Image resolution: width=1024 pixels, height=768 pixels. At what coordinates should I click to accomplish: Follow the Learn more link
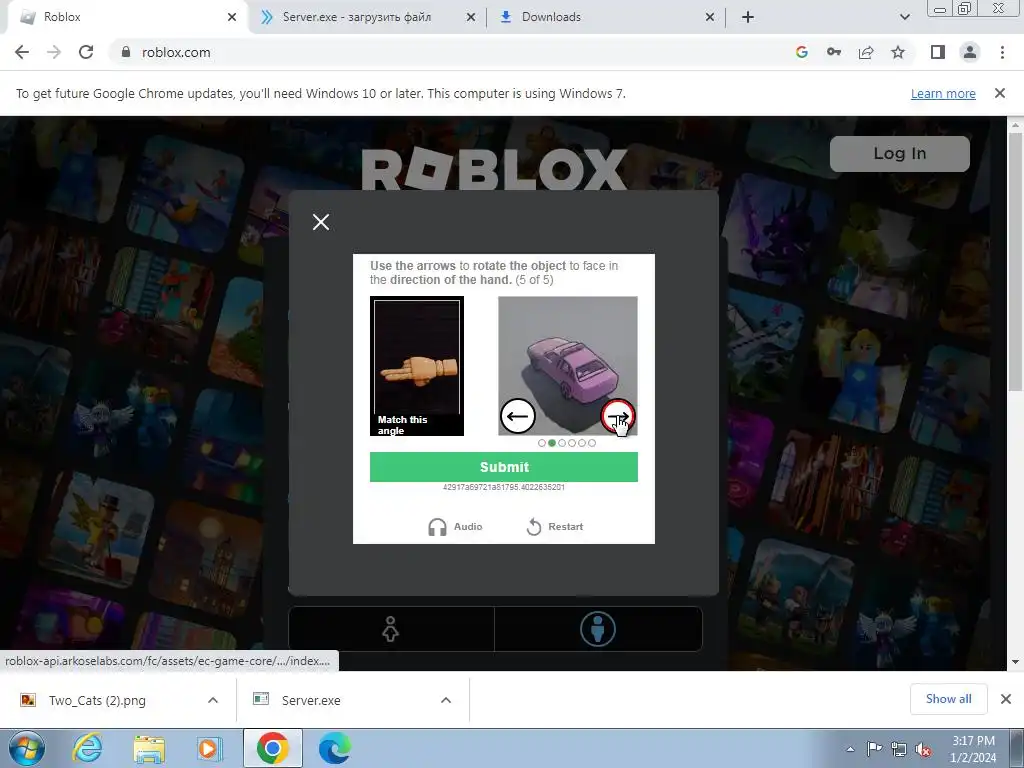[x=943, y=93]
